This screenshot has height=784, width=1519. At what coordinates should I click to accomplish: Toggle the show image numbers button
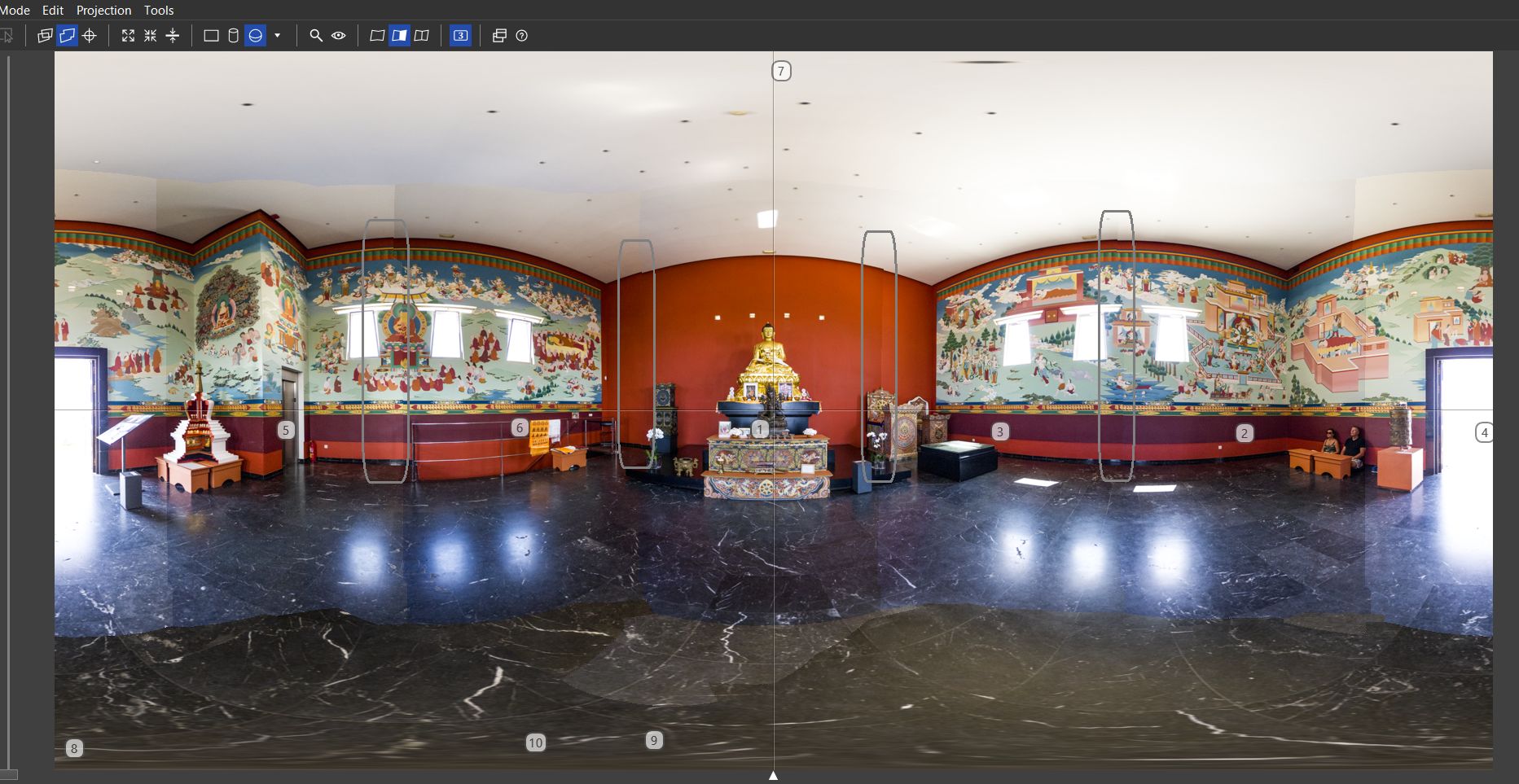tap(460, 36)
